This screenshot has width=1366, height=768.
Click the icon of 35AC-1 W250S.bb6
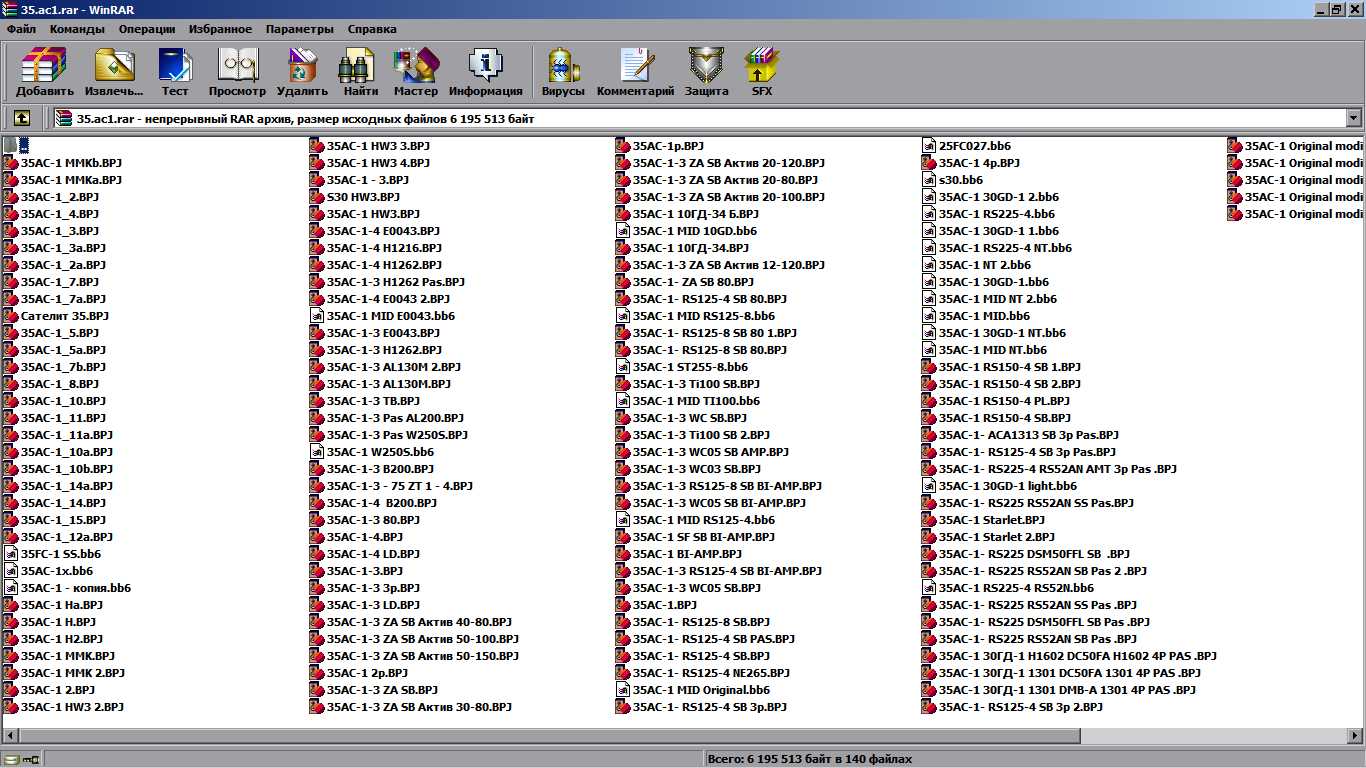(317, 451)
